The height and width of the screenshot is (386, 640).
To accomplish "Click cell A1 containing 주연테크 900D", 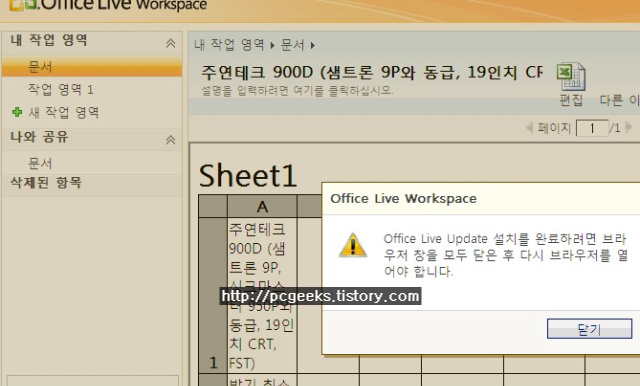I will 262,295.
